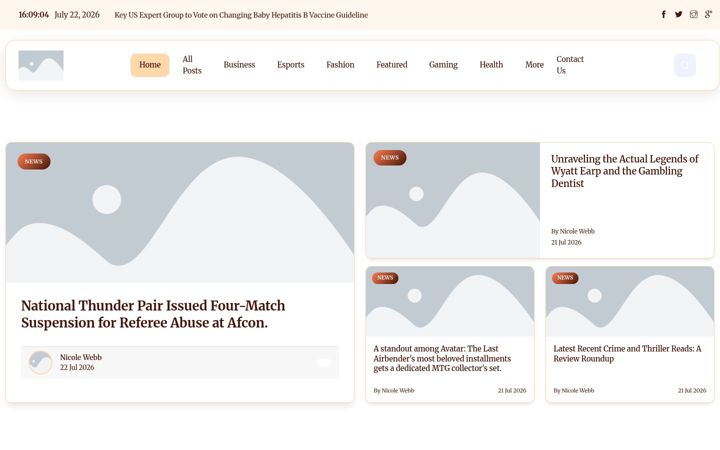Image resolution: width=720 pixels, height=450 pixels.
Task: Open Crime and Thriller Reads roundup
Action: click(x=627, y=354)
